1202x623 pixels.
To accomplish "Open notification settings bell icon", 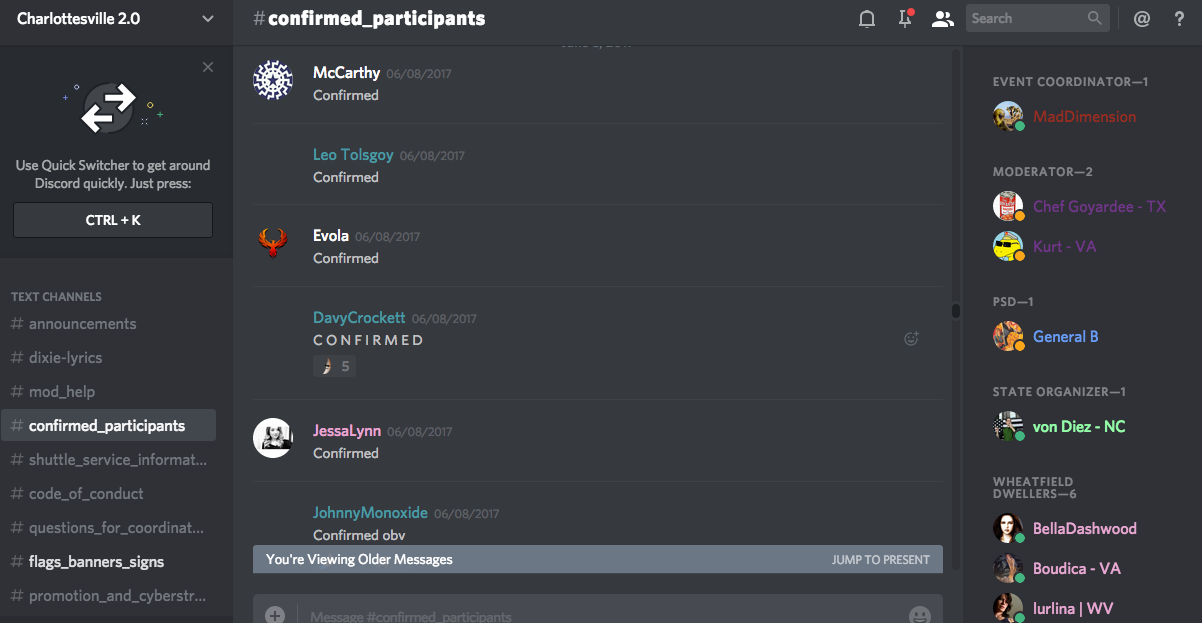I will pos(867,18).
